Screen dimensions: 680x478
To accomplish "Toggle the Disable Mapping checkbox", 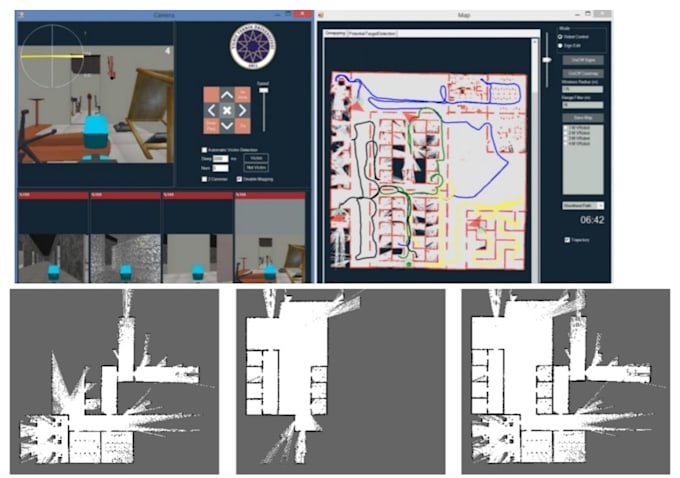I will tap(239, 179).
